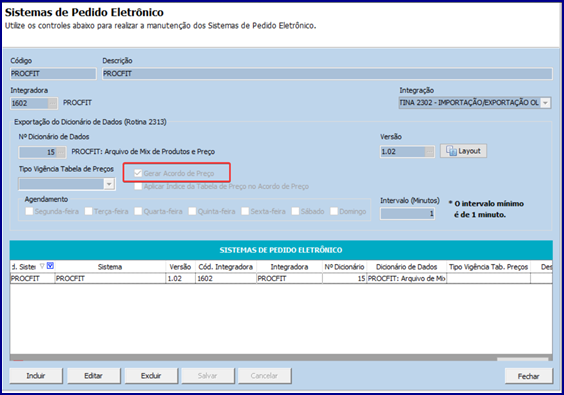
Task: Select grid cell 'PROCFIT: Arquivo de Mix'
Action: coord(406,278)
